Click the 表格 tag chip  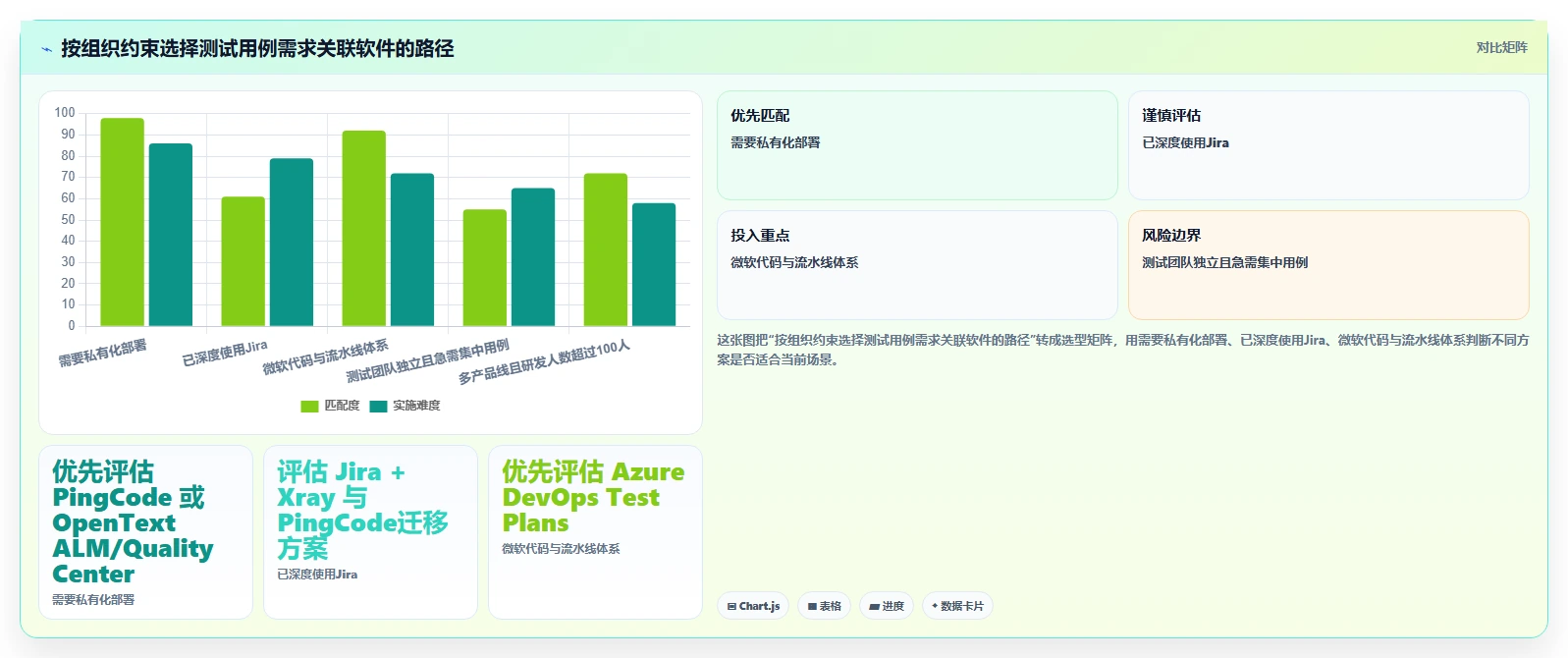click(824, 606)
